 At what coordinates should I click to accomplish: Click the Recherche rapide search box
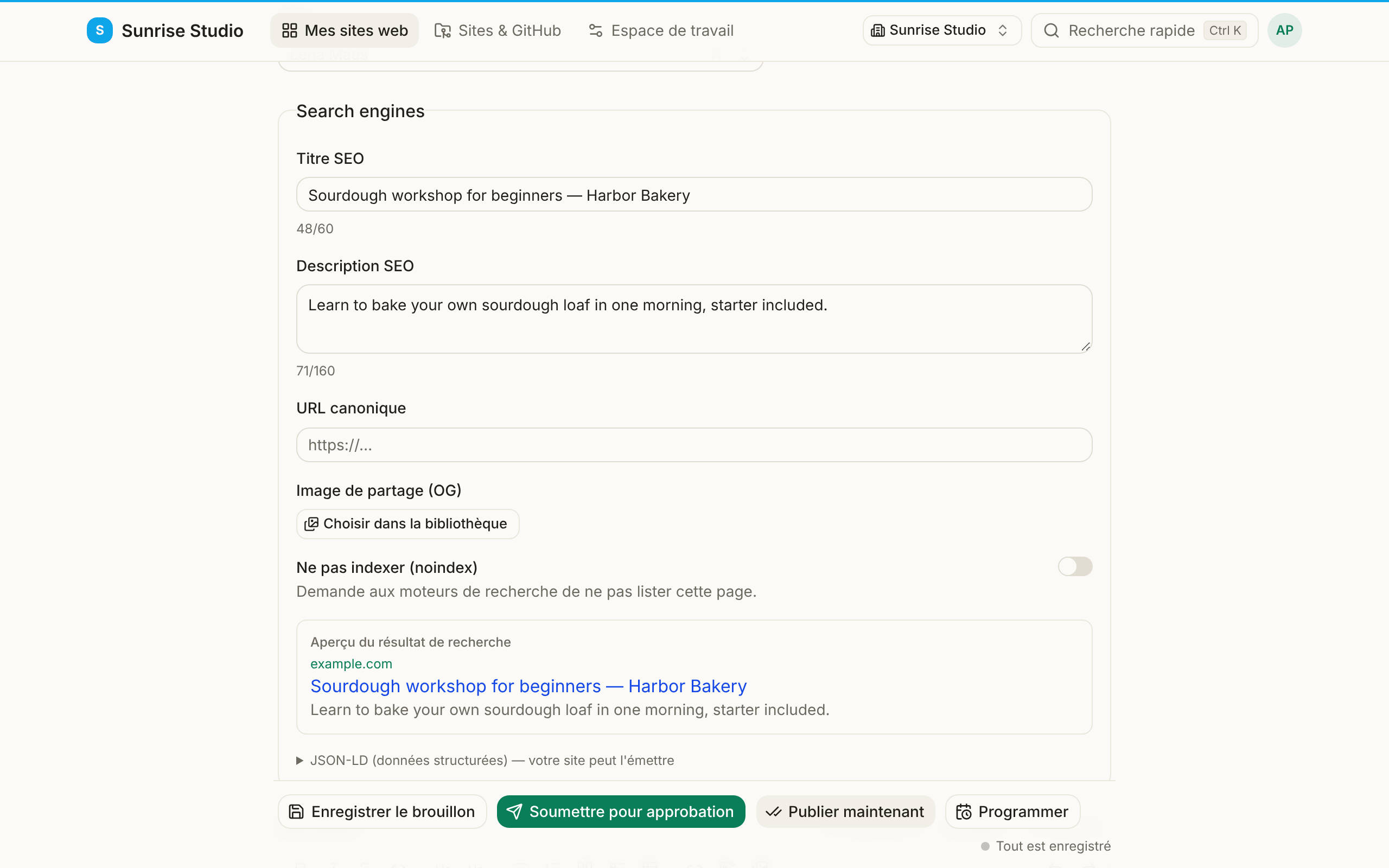point(1144,30)
